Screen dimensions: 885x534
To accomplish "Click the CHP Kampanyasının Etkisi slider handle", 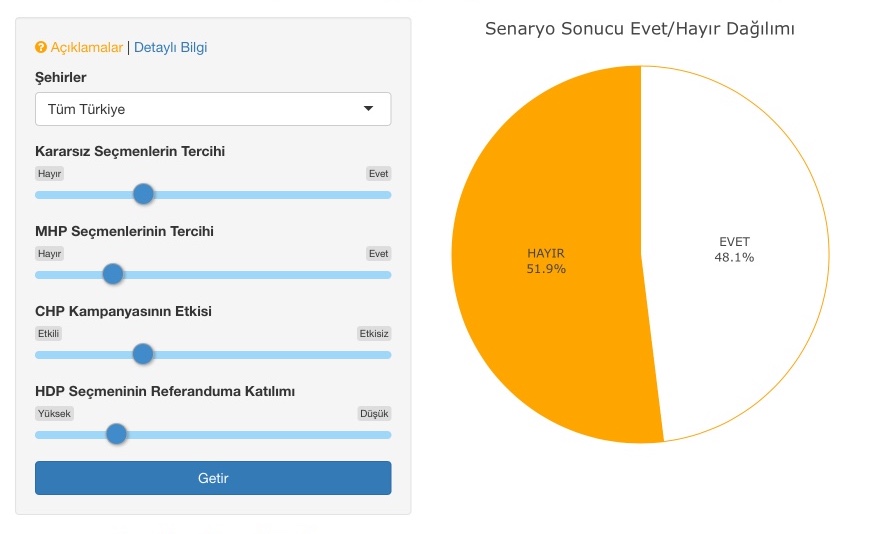I will (143, 354).
